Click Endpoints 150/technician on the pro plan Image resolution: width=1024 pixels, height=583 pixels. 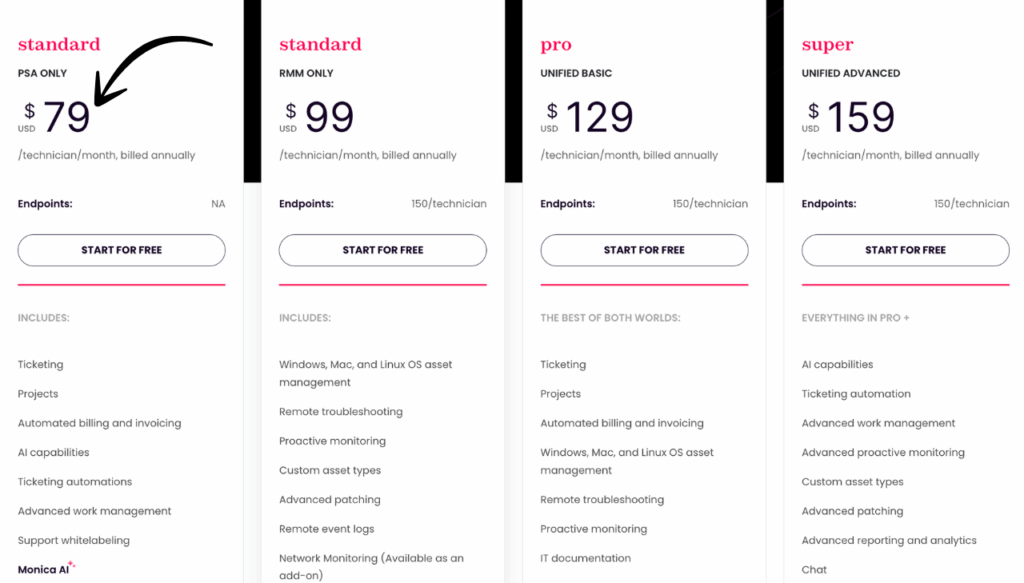pyautogui.click(x=645, y=203)
